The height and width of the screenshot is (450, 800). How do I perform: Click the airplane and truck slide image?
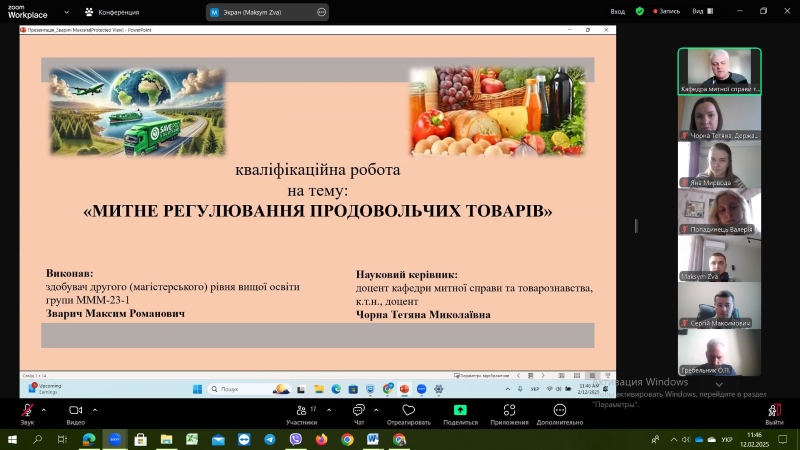(137, 111)
